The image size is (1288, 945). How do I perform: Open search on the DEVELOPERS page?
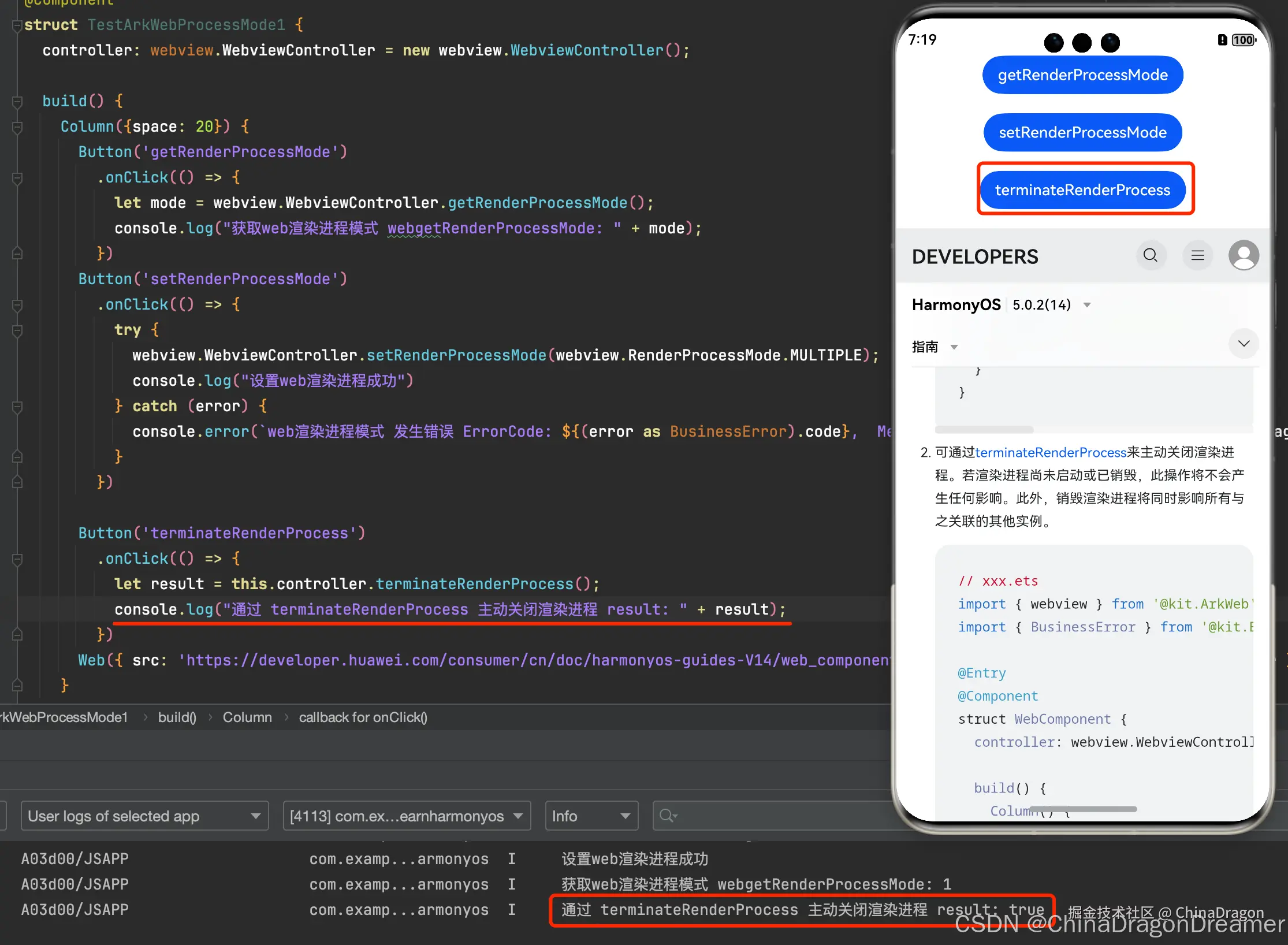click(x=1151, y=255)
